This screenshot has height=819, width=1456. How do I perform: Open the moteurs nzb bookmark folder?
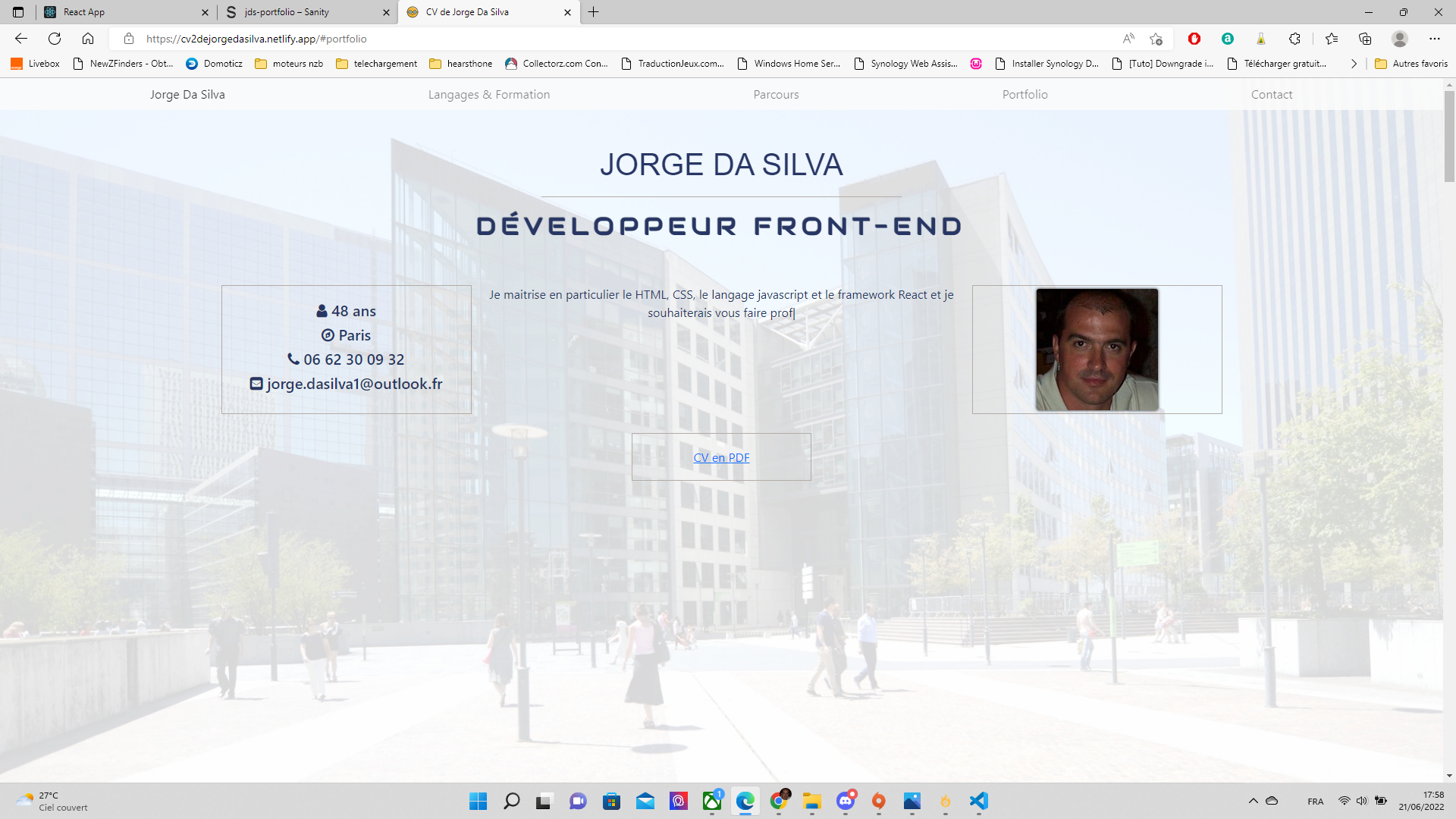[x=289, y=64]
